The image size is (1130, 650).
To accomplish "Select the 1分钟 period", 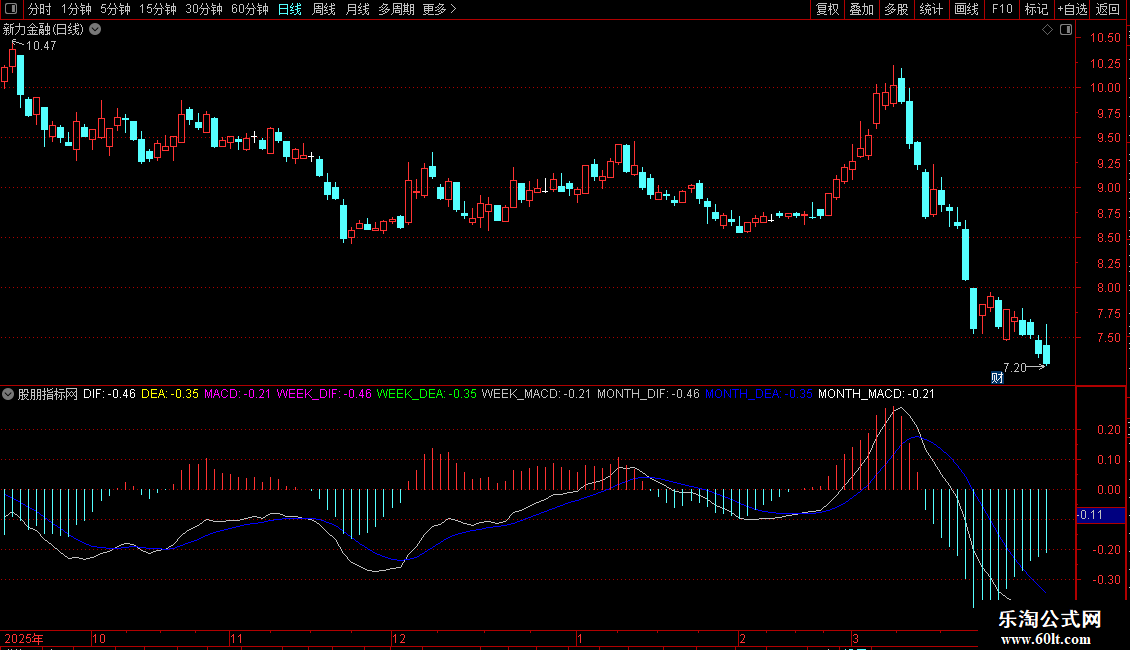I will pos(76,9).
